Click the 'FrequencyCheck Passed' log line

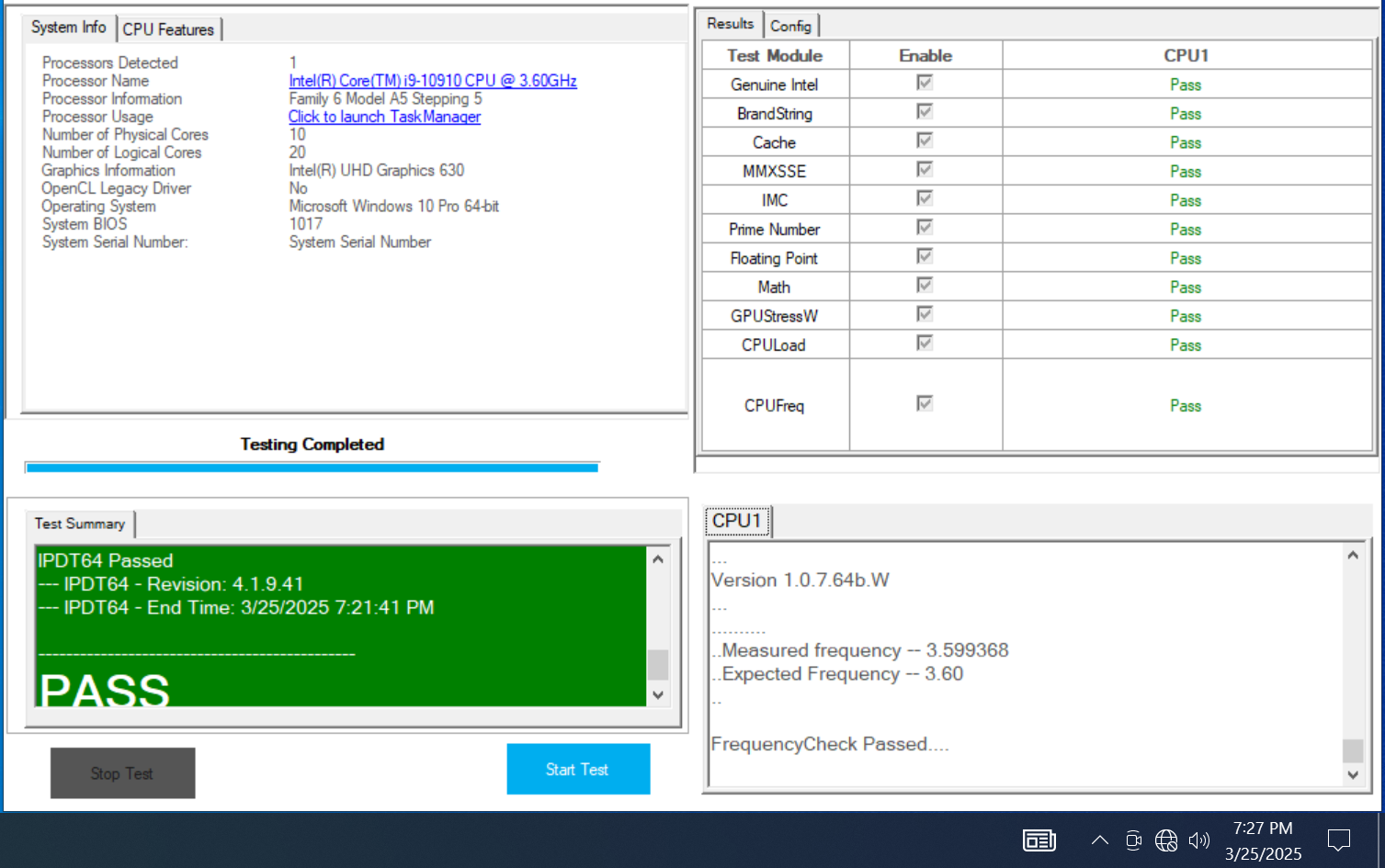[830, 744]
